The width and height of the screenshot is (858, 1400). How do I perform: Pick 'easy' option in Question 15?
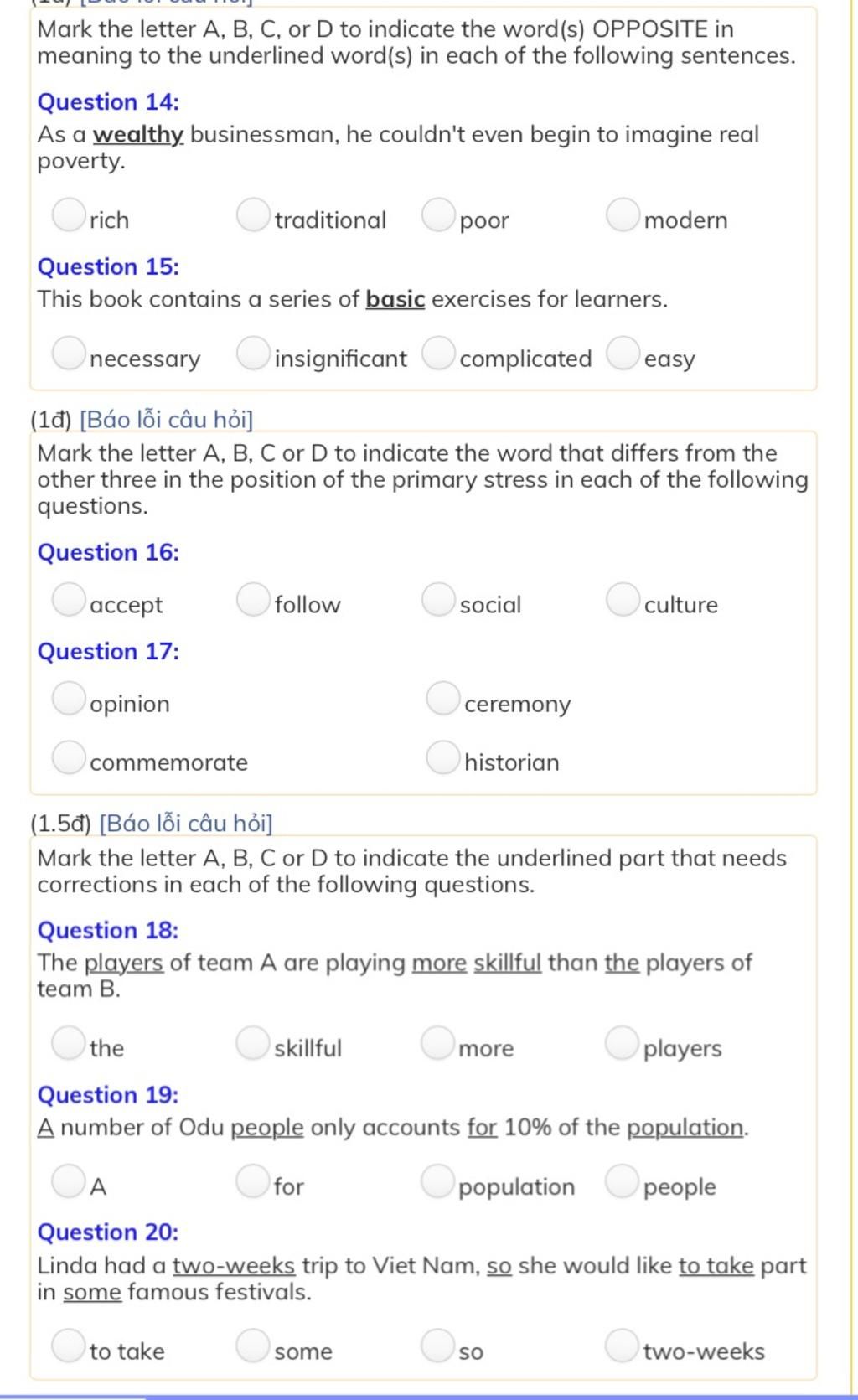click(x=623, y=353)
